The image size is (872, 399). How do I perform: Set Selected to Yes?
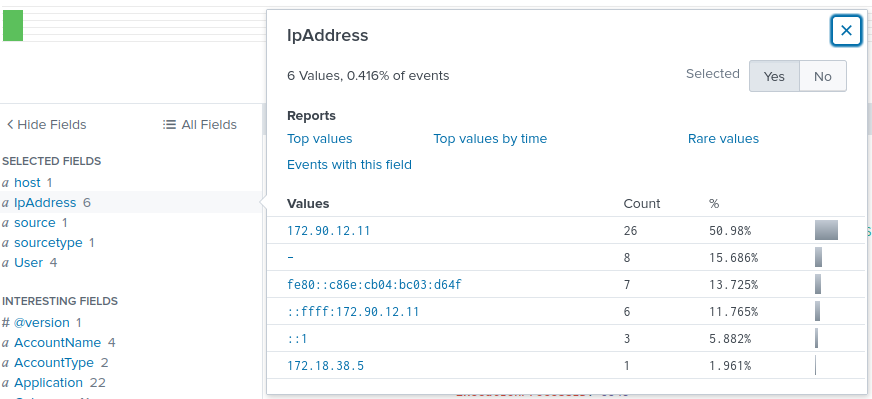point(774,76)
